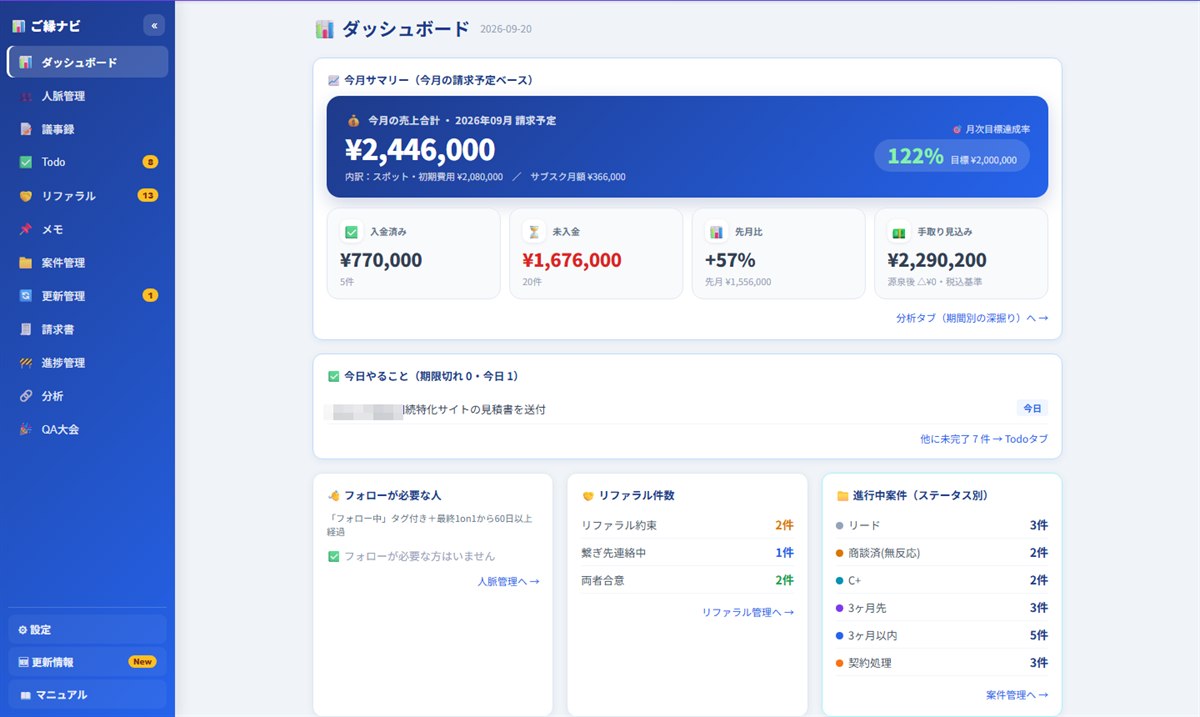This screenshot has width=1200, height=717.
Task: Click the Todo badge showing 8
Action: tap(150, 162)
